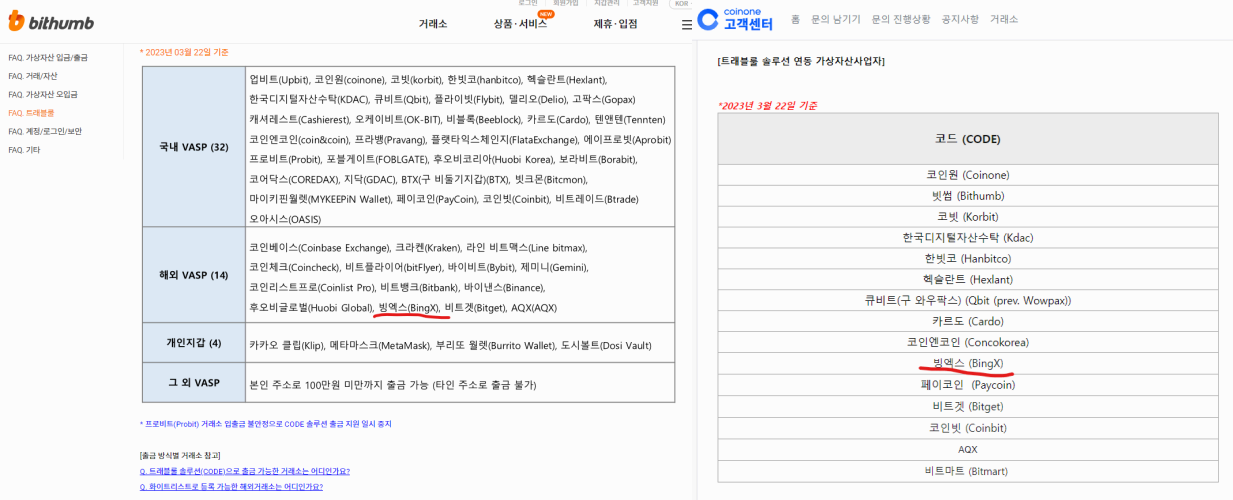The width and height of the screenshot is (1233, 500).
Task: Click 코인베이스(Coinbase Exchange) in 해외 VASP list
Action: tap(319, 247)
